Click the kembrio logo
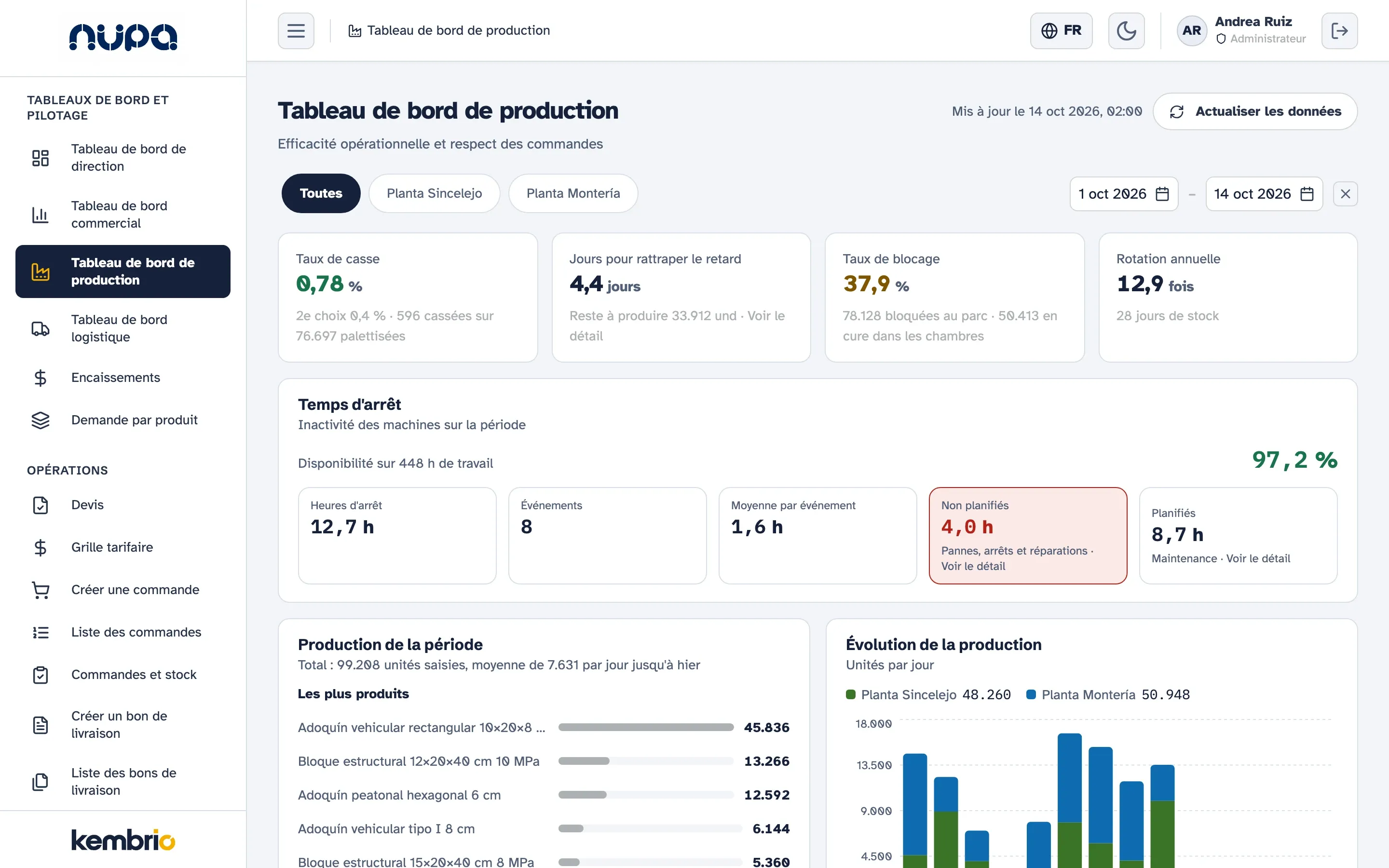Image resolution: width=1389 pixels, height=868 pixels. pos(123,840)
